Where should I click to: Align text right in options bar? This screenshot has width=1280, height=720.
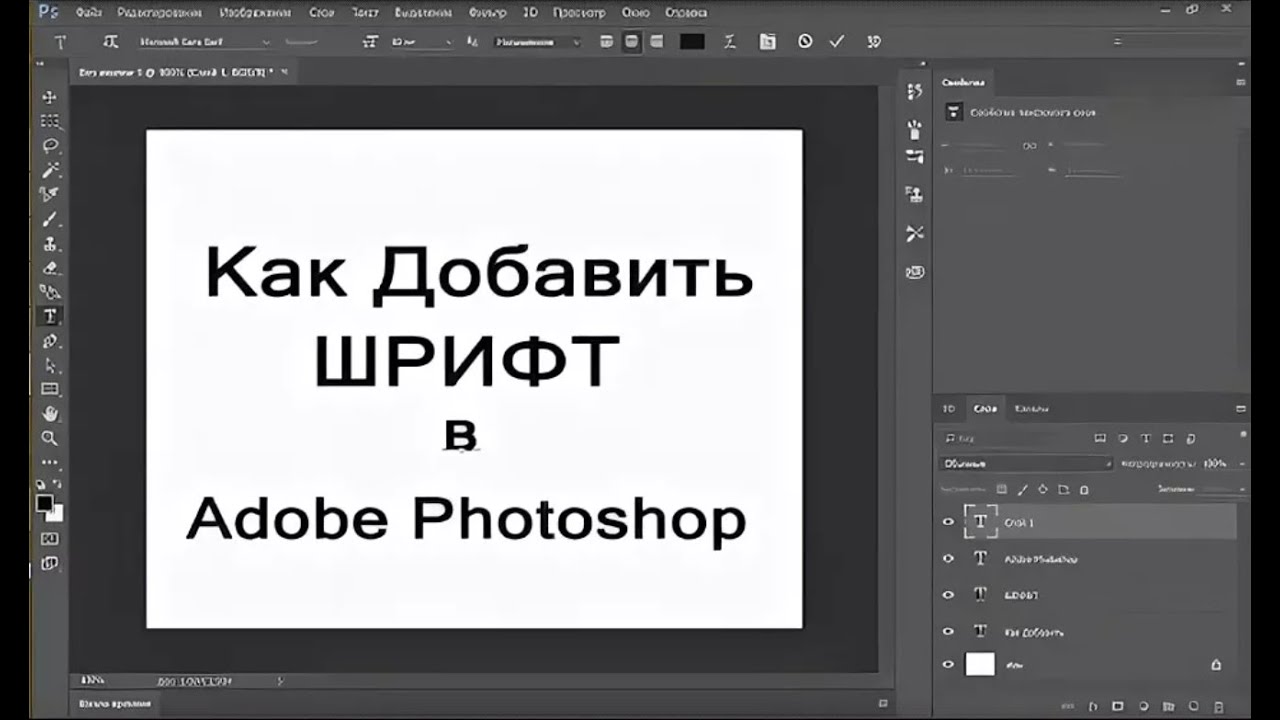pyautogui.click(x=656, y=42)
